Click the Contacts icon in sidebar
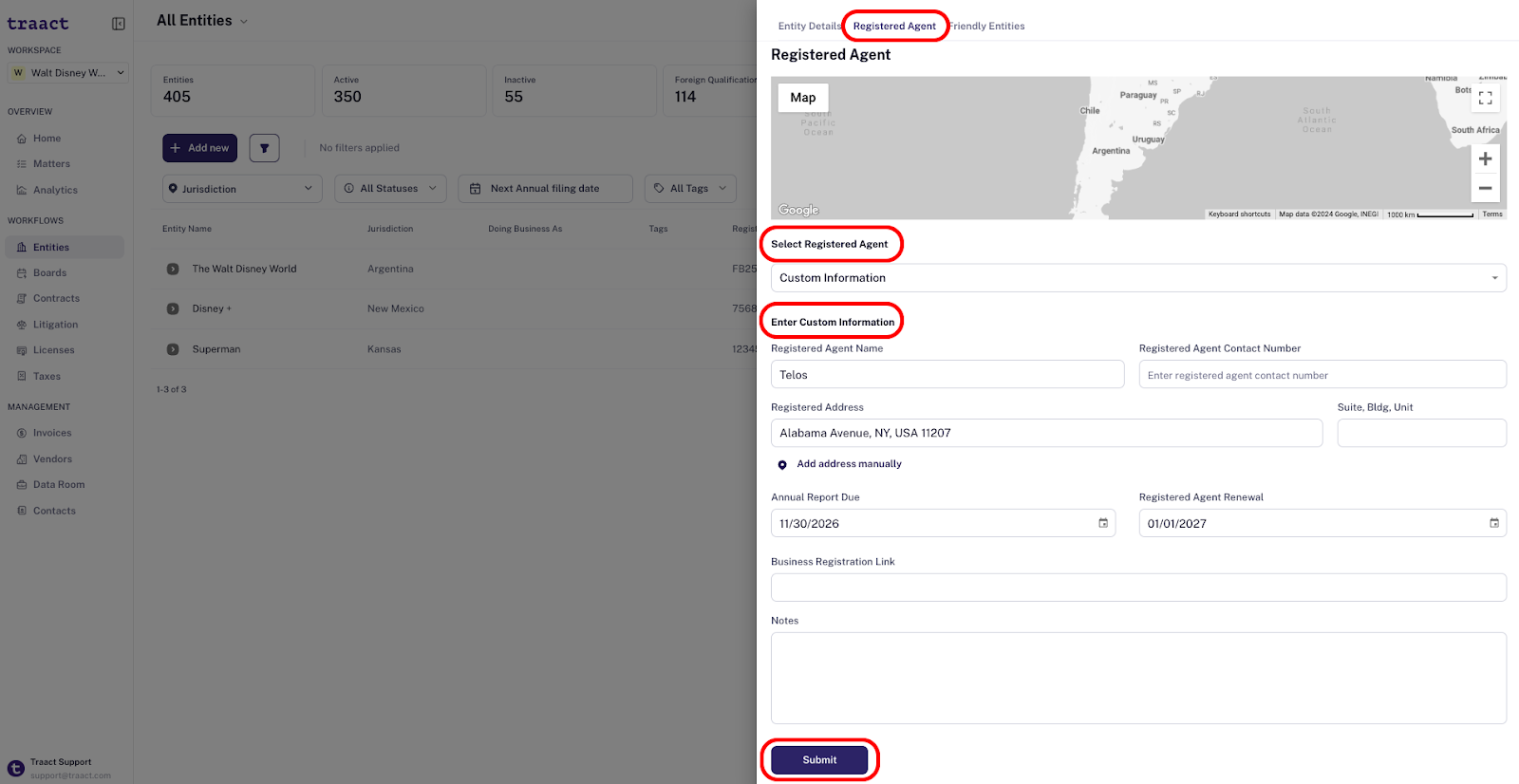Image resolution: width=1519 pixels, height=784 pixels. point(22,511)
